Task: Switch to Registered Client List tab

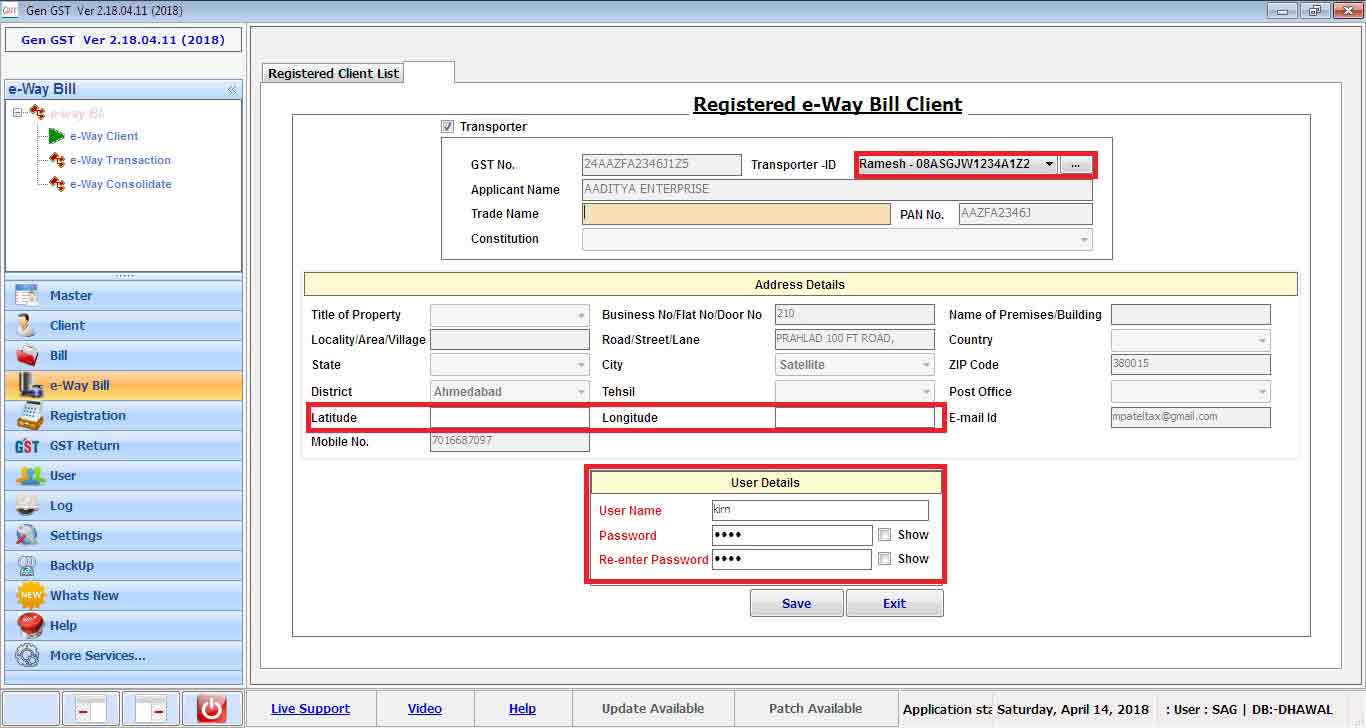Action: (x=333, y=73)
